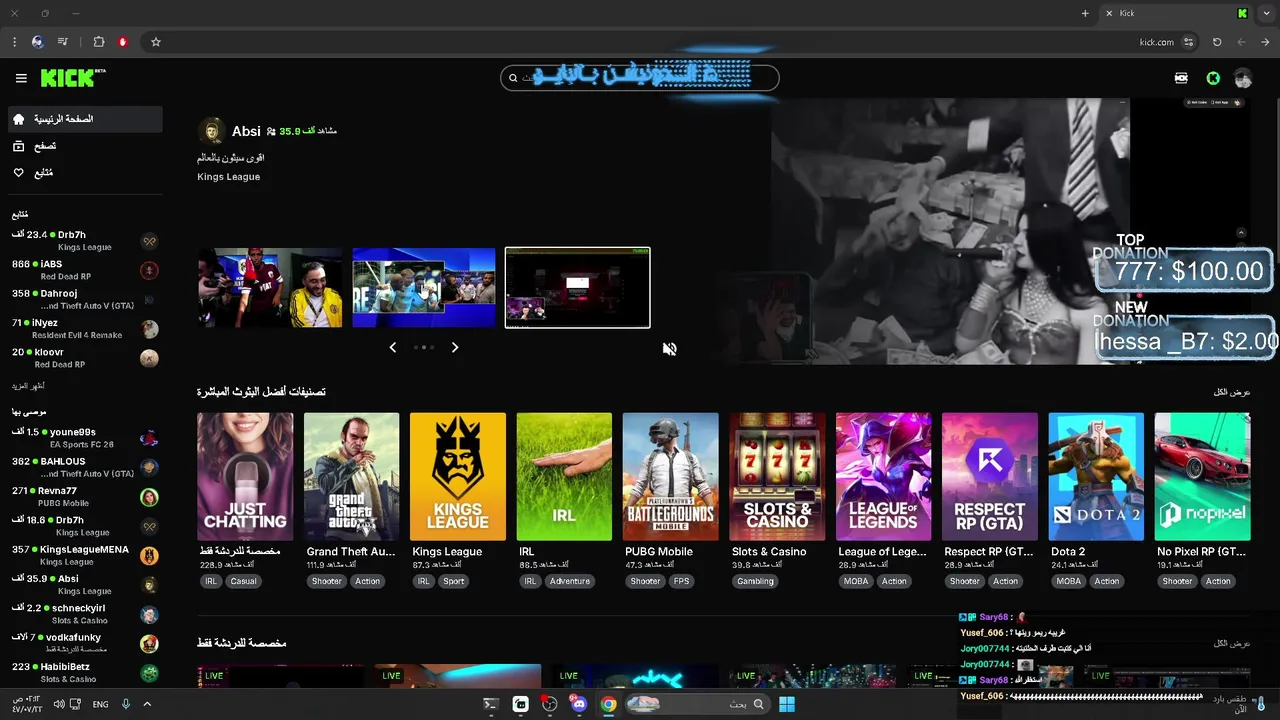Viewport: 1280px width, 720px height.
Task: Open Discord from the taskbar
Action: pos(579,704)
